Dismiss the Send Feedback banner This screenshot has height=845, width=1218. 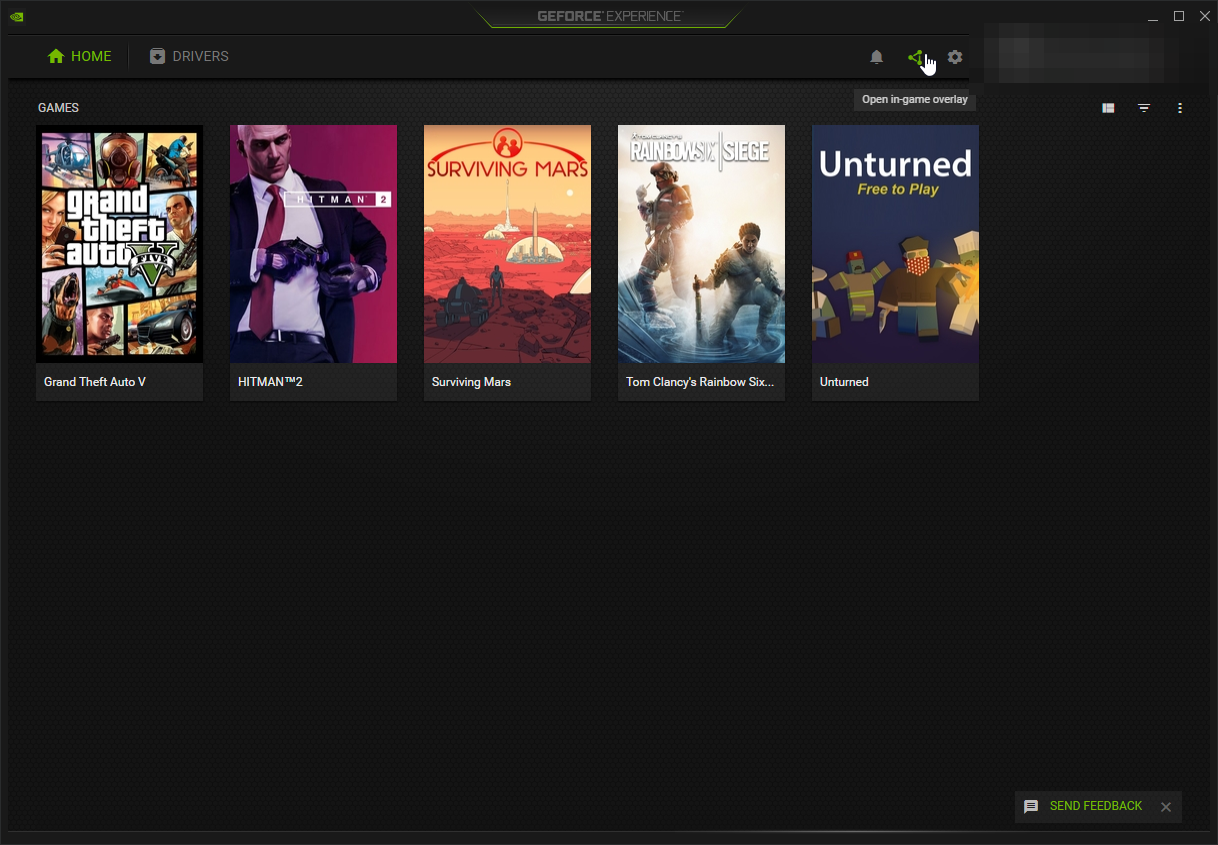1166,807
